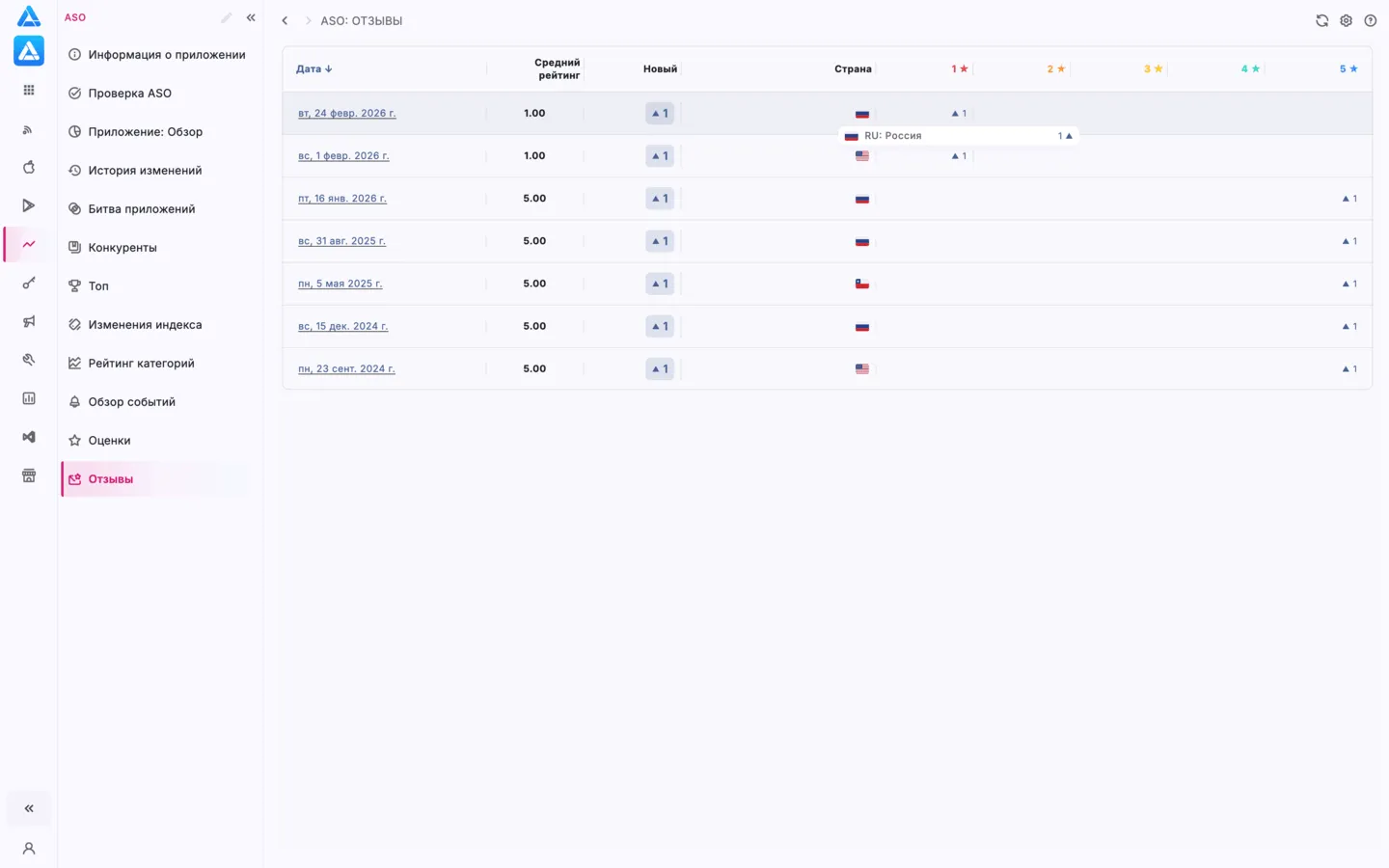
Task: Click the Visual Studio style rail icon
Action: coord(29,437)
